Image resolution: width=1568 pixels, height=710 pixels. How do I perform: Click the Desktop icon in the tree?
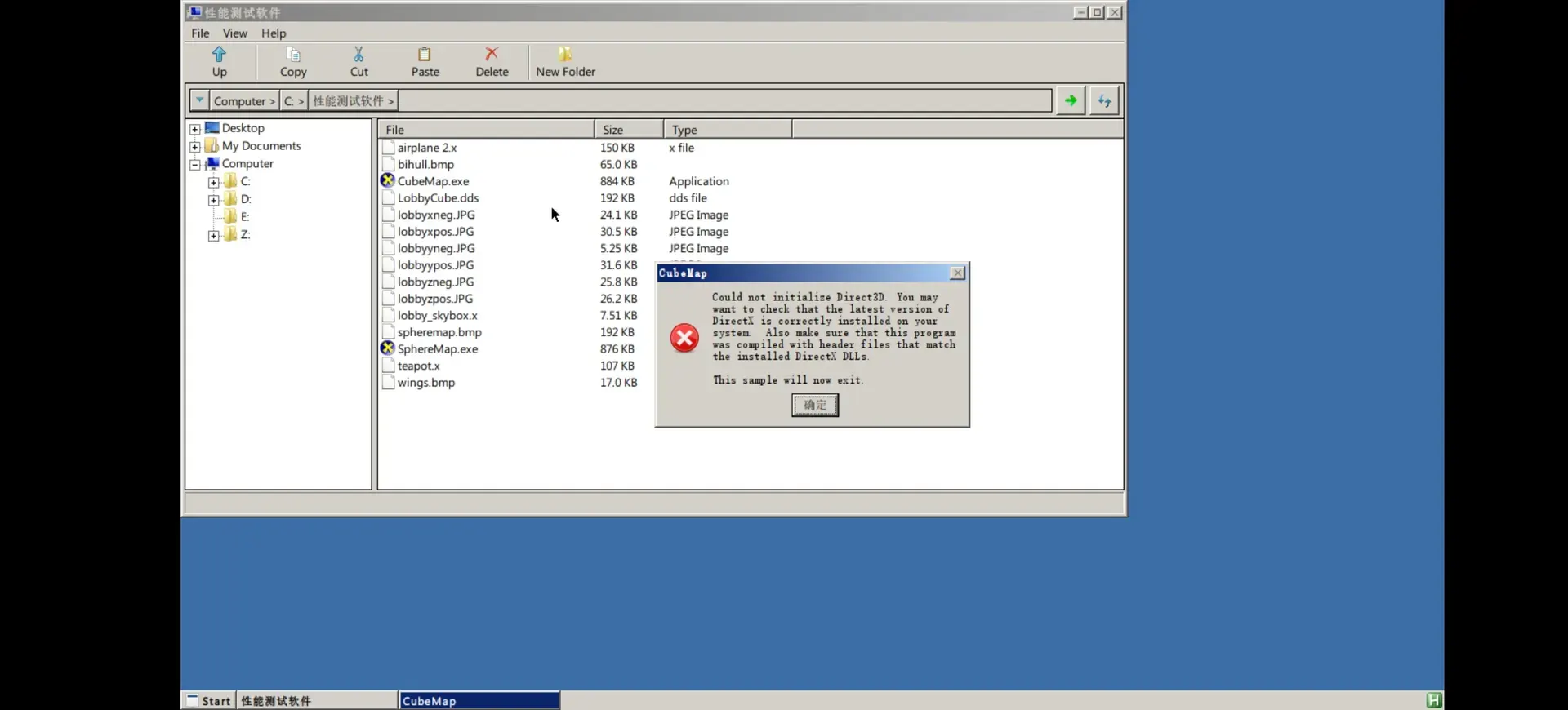212,127
